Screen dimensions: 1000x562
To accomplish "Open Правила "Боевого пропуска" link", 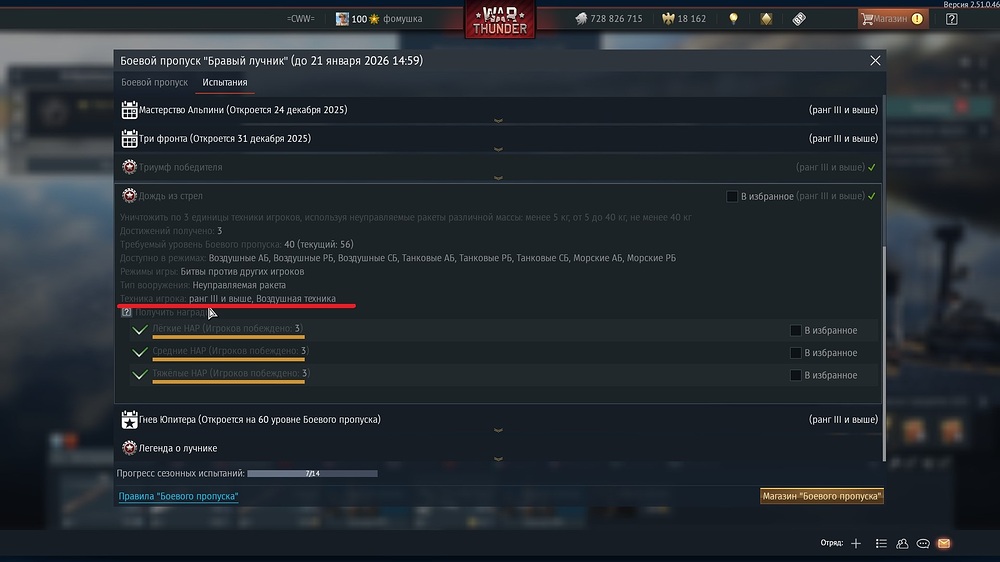I will click(x=179, y=496).
